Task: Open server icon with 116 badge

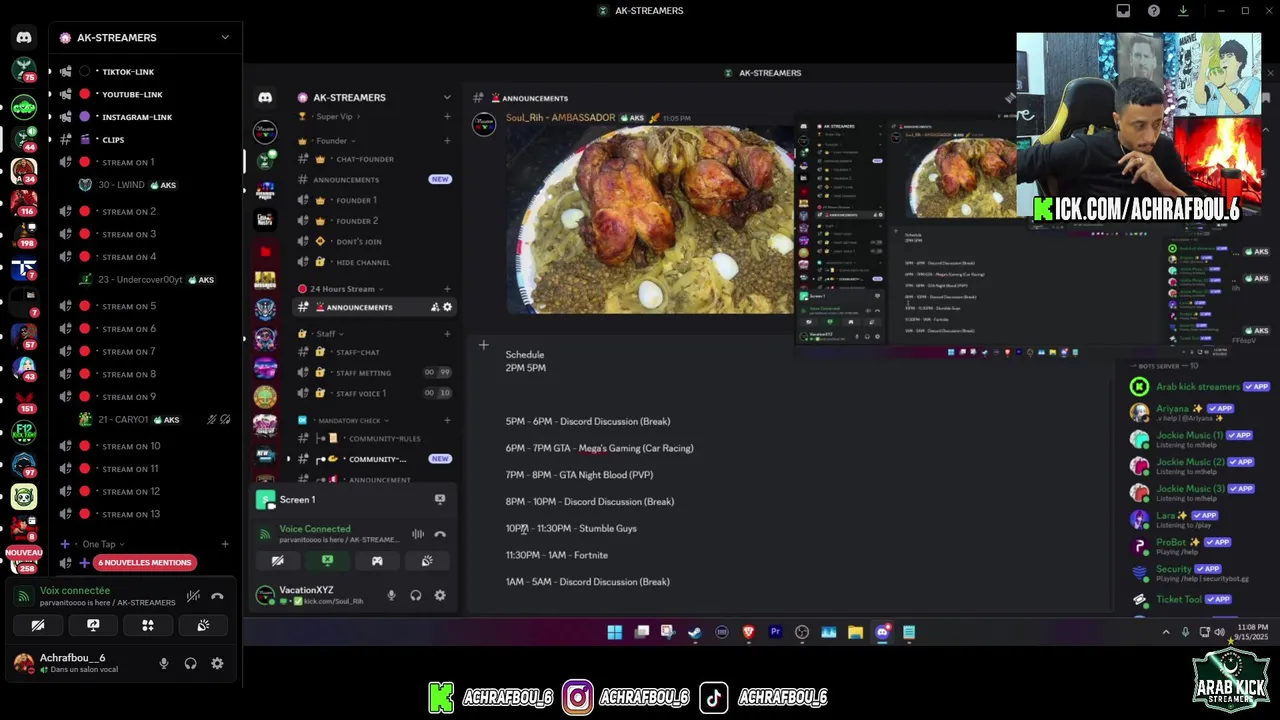Action: [24, 203]
